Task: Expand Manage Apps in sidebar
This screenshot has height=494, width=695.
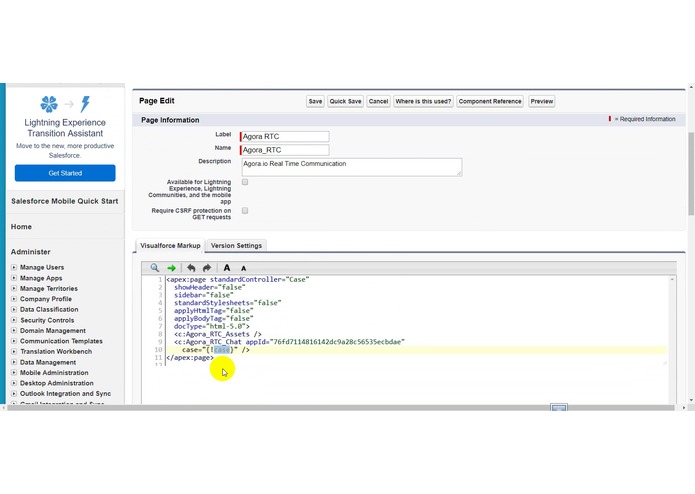Action: point(14,278)
